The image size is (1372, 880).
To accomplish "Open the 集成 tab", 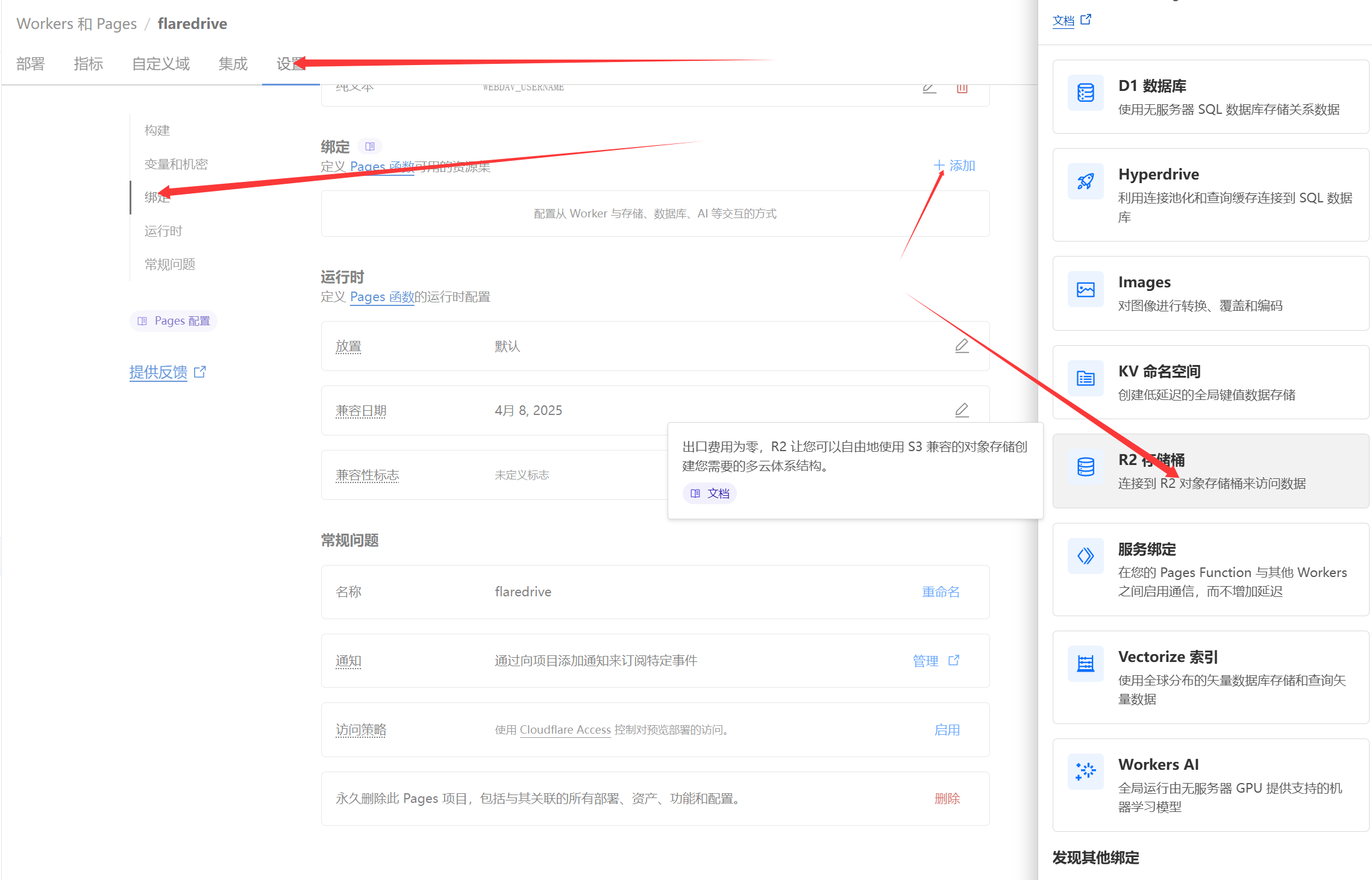I will pyautogui.click(x=233, y=64).
